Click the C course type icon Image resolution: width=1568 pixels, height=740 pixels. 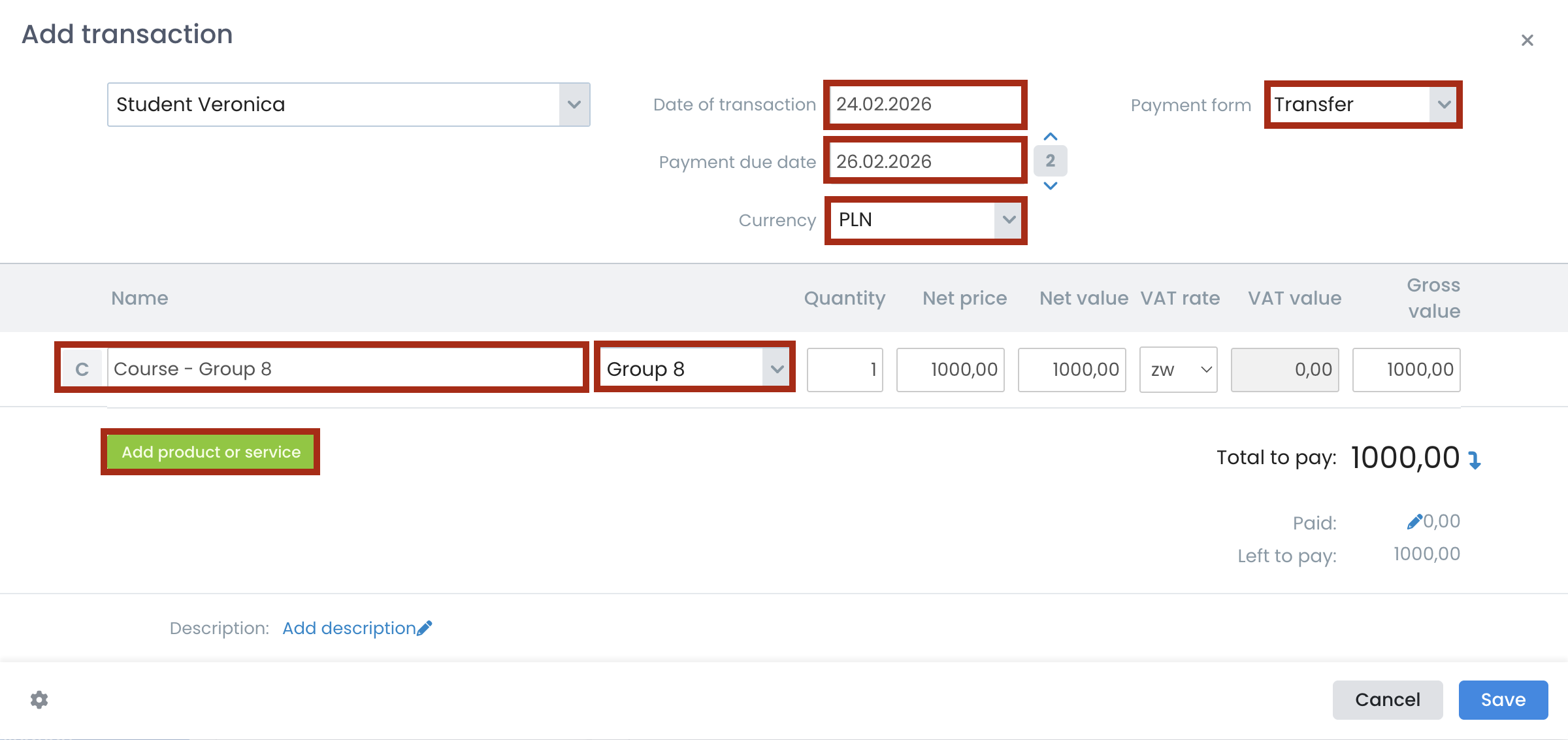tap(82, 369)
